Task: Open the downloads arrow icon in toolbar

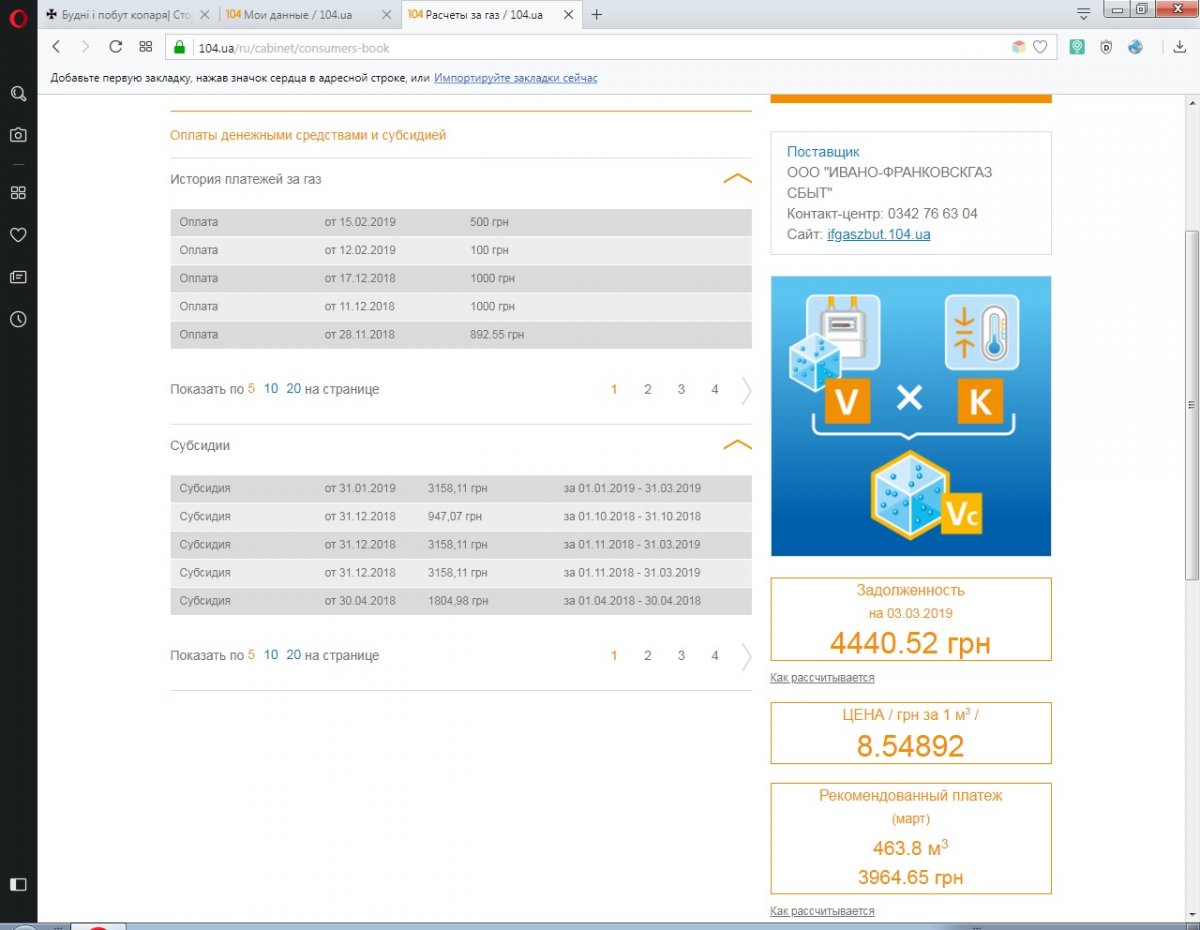Action: tap(1180, 47)
